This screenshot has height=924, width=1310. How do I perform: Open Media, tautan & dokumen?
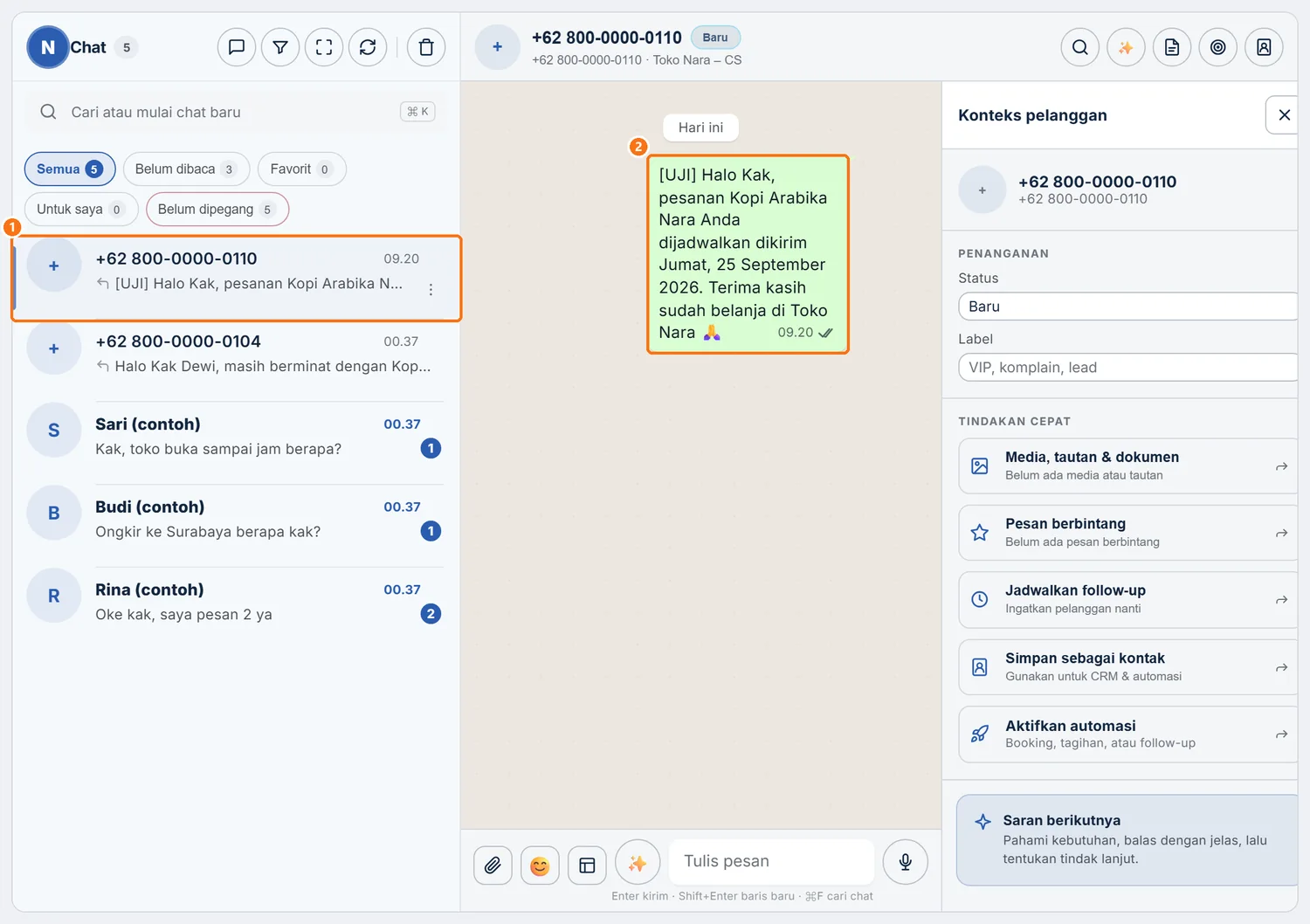point(1128,466)
